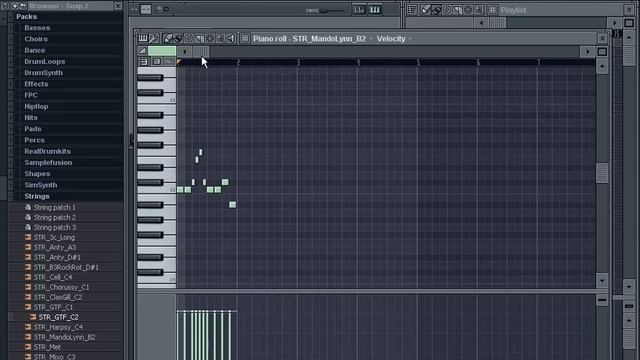Click the browser collapse-structure icon
Viewport: 640px width, 360px height.
[6, 6]
